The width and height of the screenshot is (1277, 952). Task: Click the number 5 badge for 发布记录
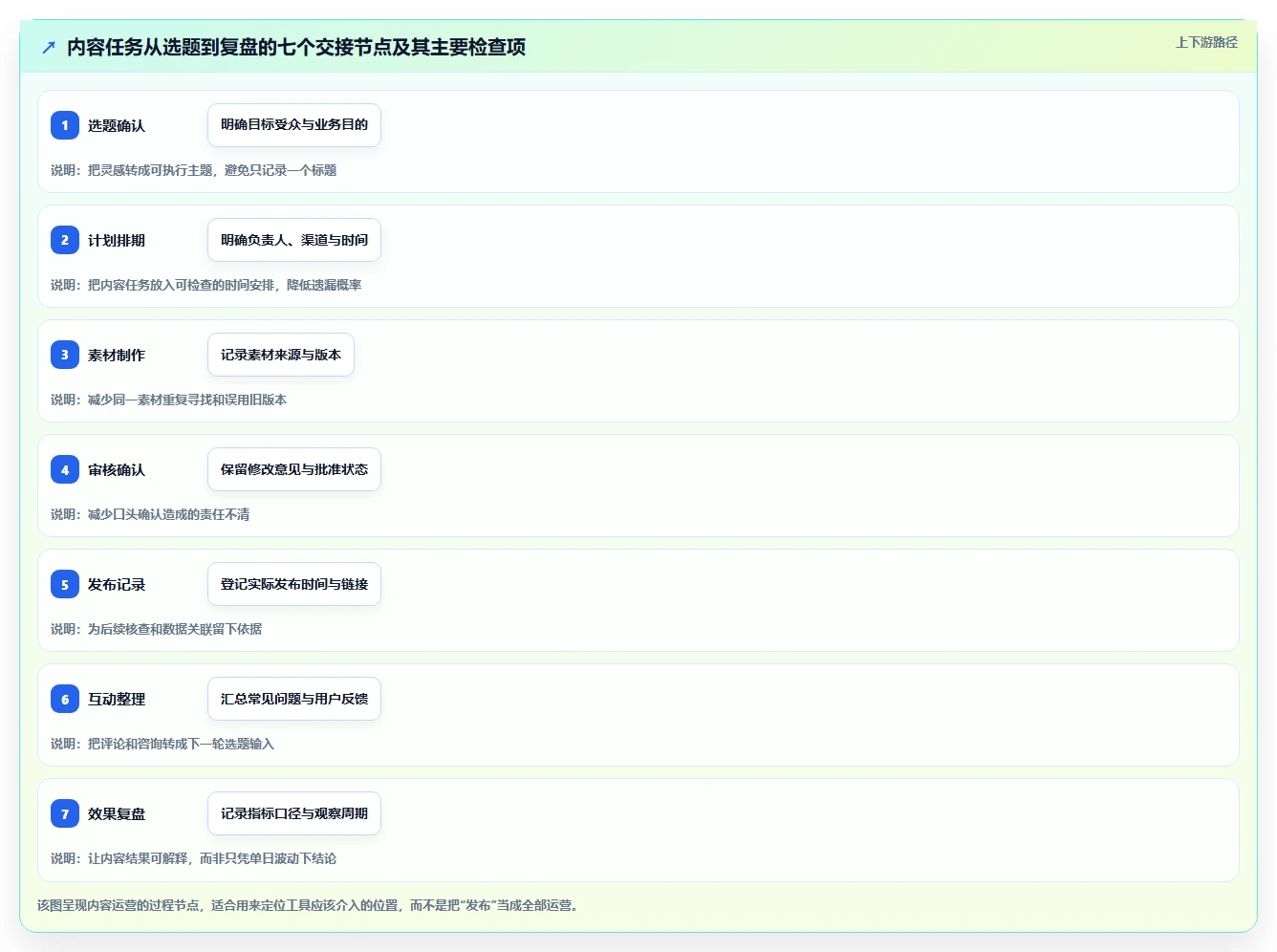click(x=65, y=584)
